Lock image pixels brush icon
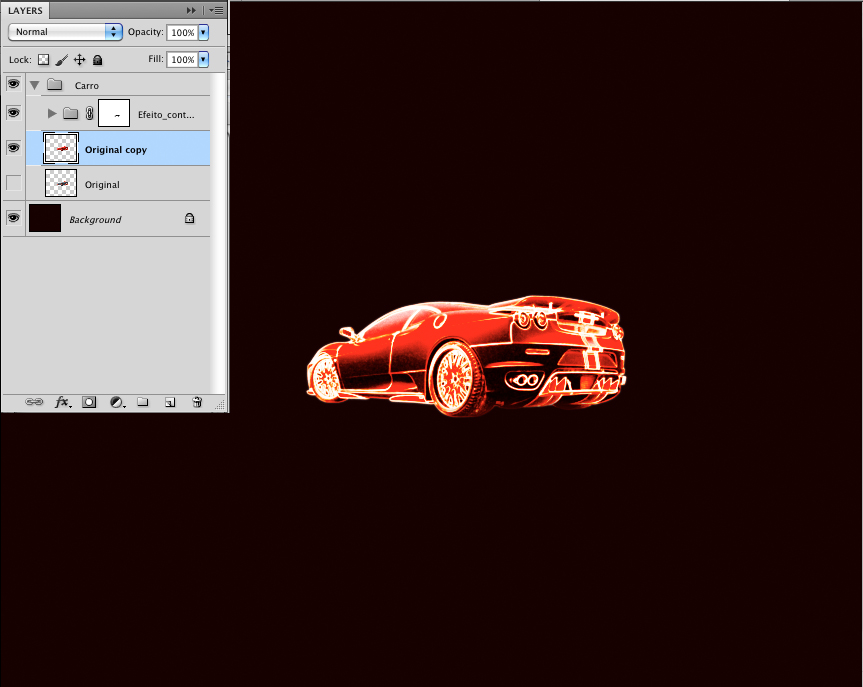 pos(62,59)
